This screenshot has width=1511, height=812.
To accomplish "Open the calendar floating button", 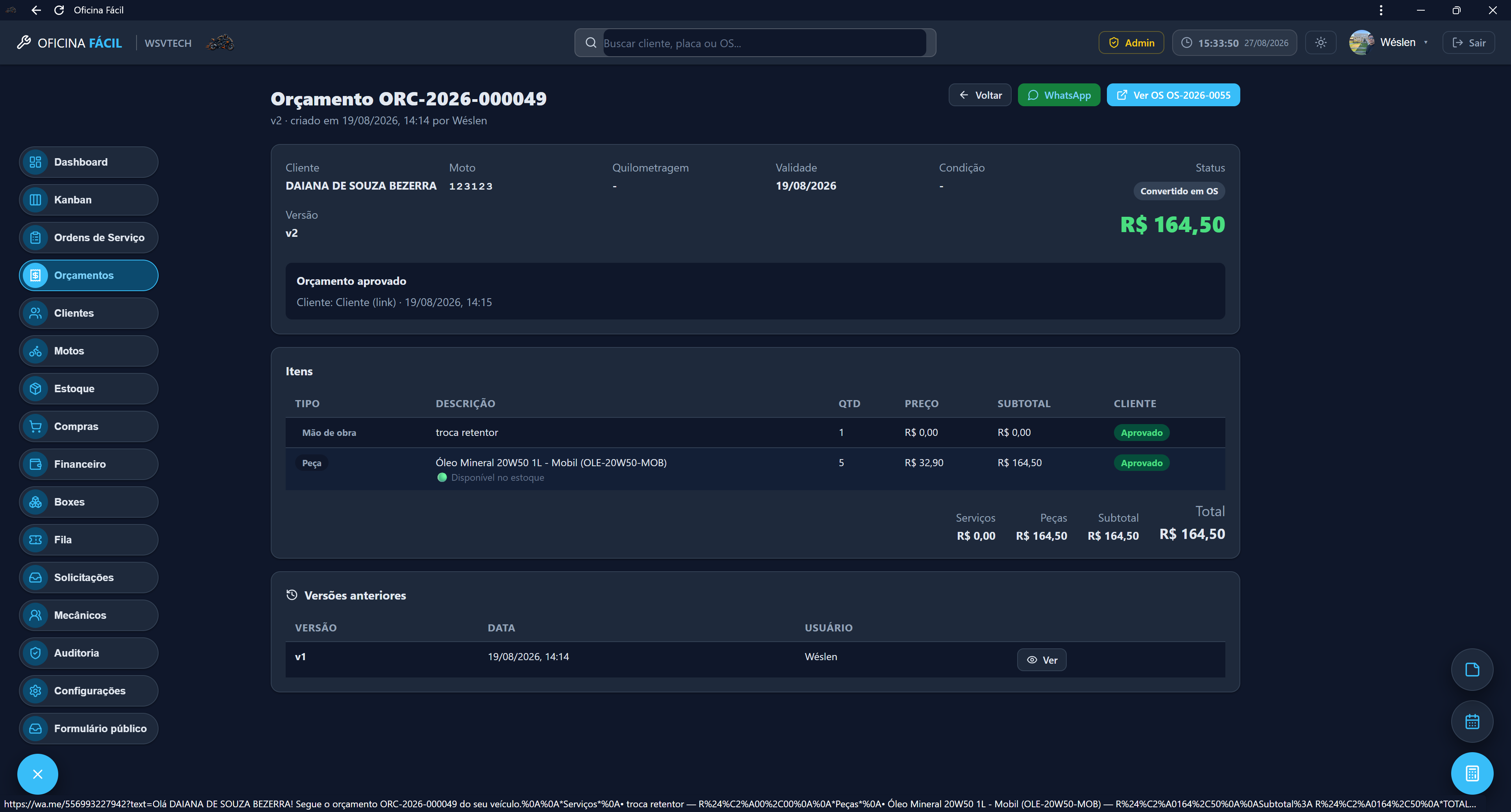I will pos(1472,722).
